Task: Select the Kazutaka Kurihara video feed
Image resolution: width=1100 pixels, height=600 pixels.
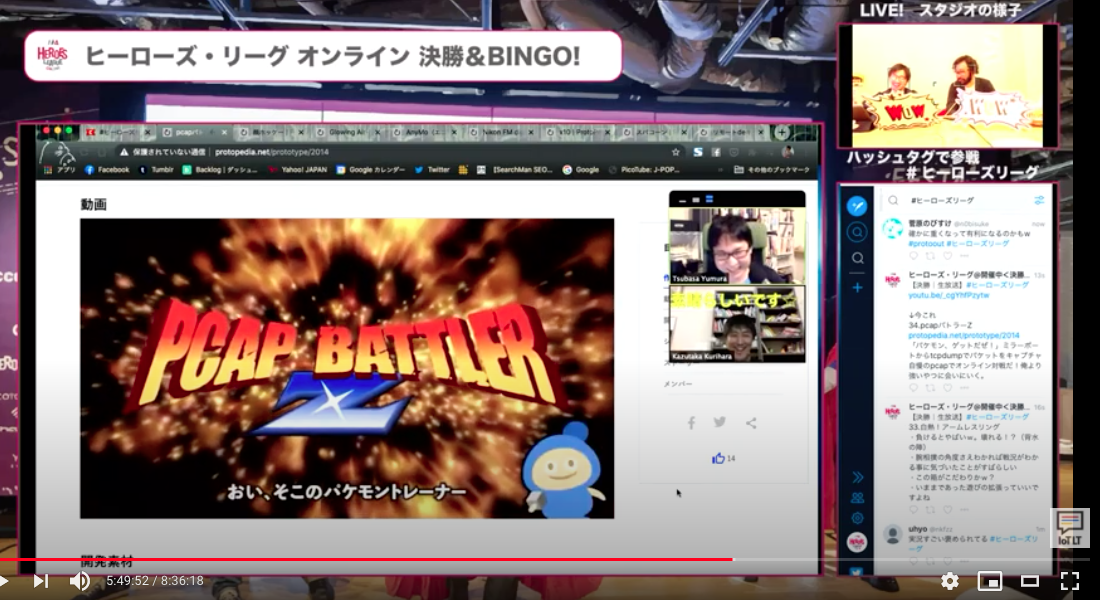Action: 737,324
